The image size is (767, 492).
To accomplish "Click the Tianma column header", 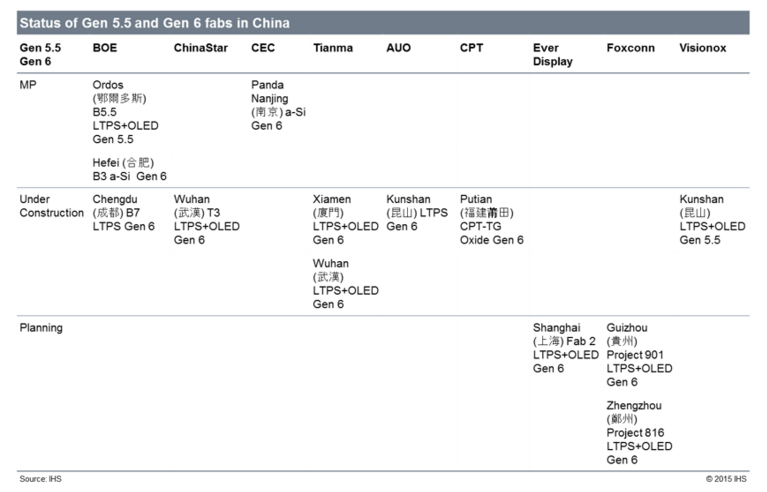I will (x=333, y=48).
